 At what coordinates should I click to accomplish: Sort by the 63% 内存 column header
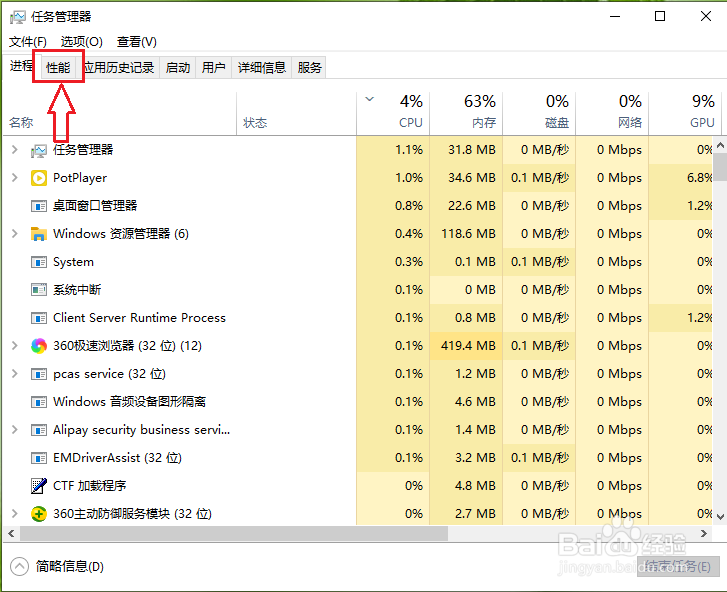[466, 114]
